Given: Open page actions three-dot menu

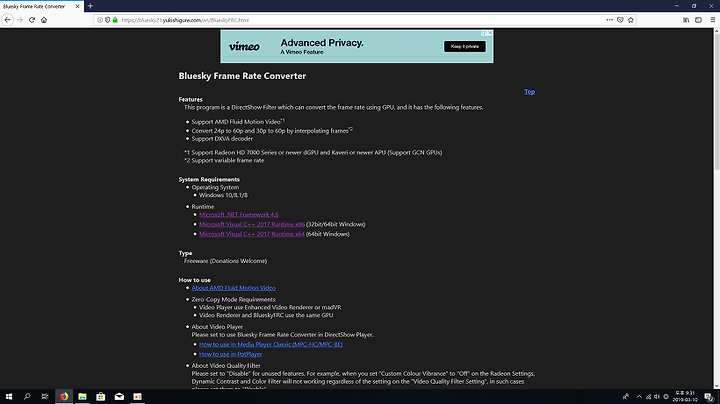Looking at the screenshot, I should click(609, 20).
